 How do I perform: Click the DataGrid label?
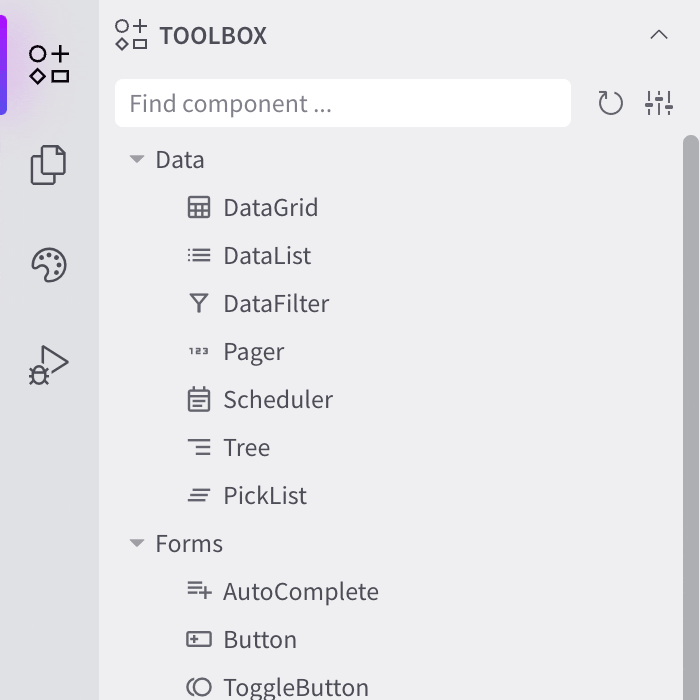coord(271,208)
